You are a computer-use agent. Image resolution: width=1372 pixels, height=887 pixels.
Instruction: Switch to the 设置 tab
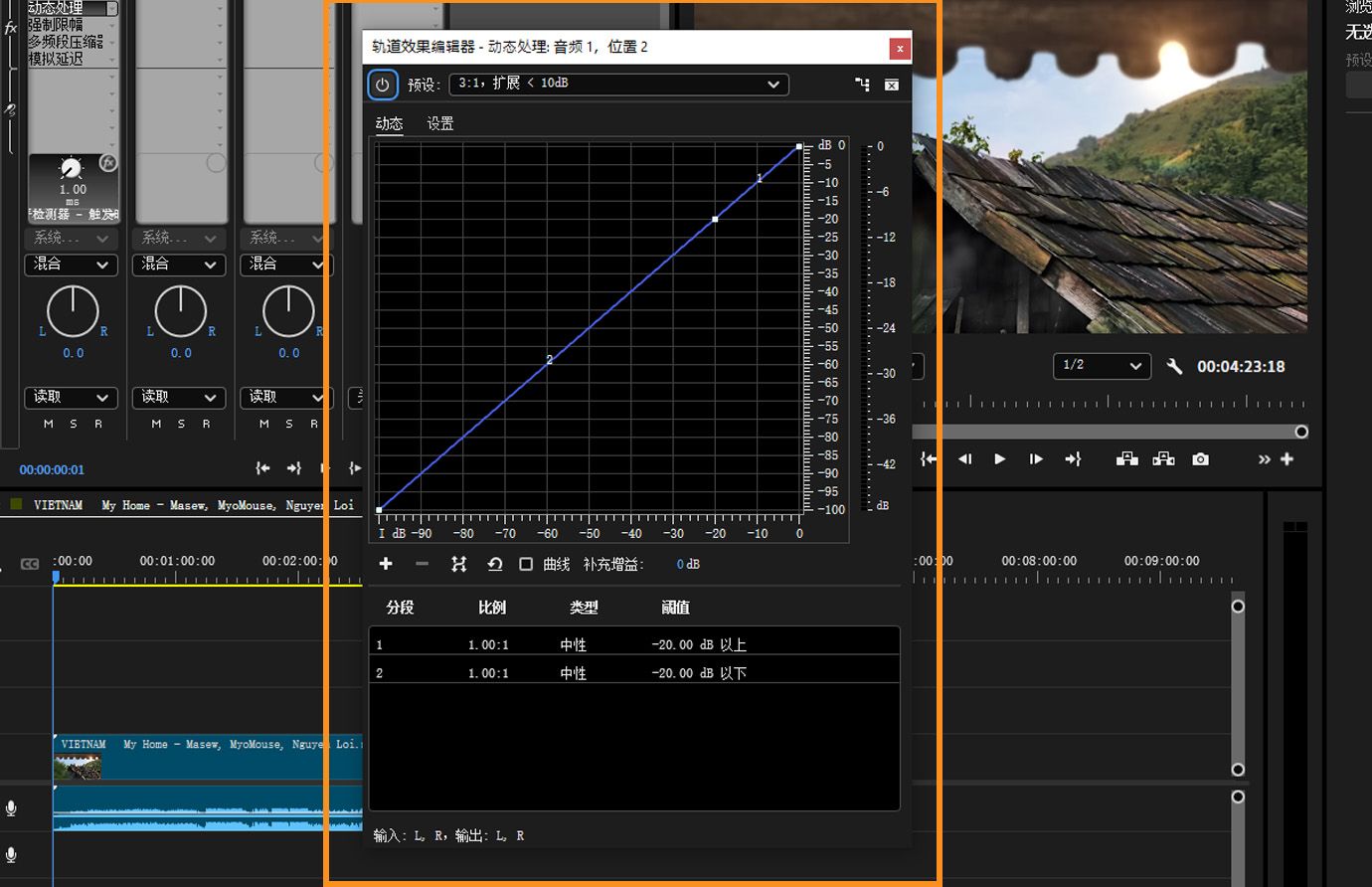pyautogui.click(x=439, y=123)
